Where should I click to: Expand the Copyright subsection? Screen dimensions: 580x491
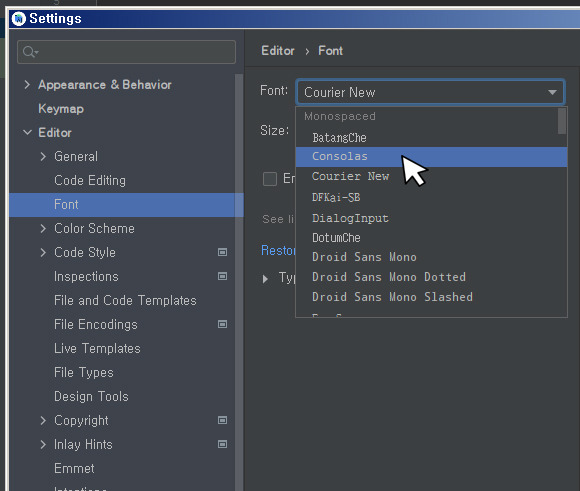[x=43, y=420]
